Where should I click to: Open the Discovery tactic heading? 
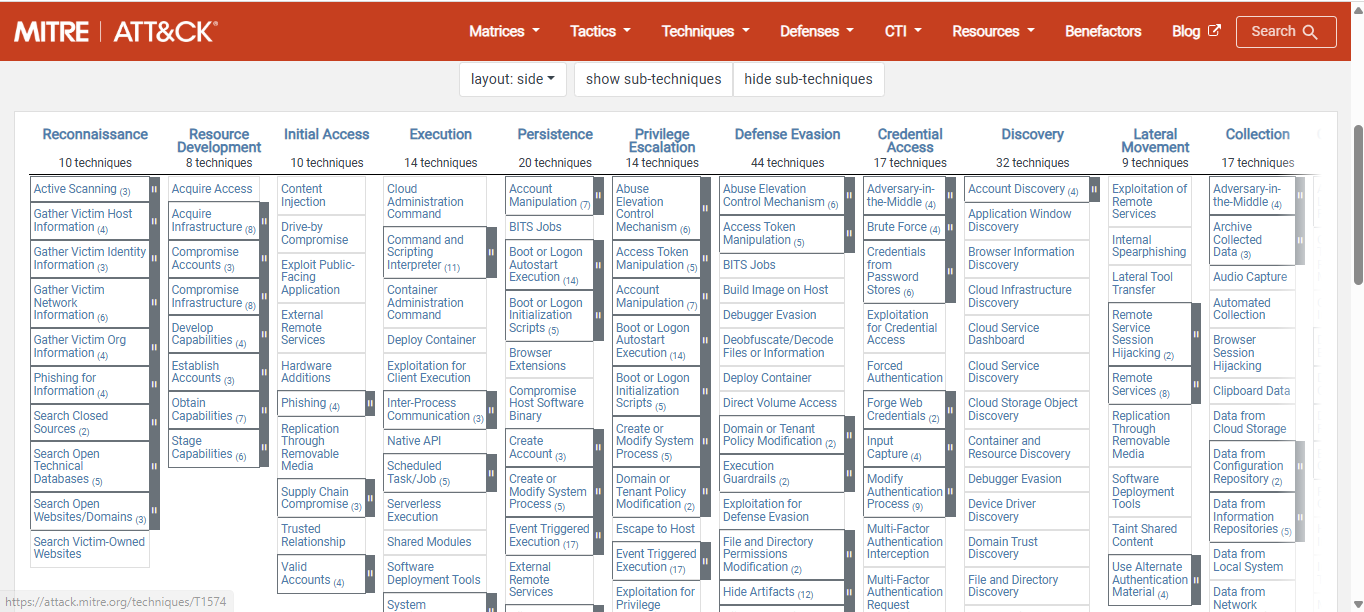point(1032,134)
